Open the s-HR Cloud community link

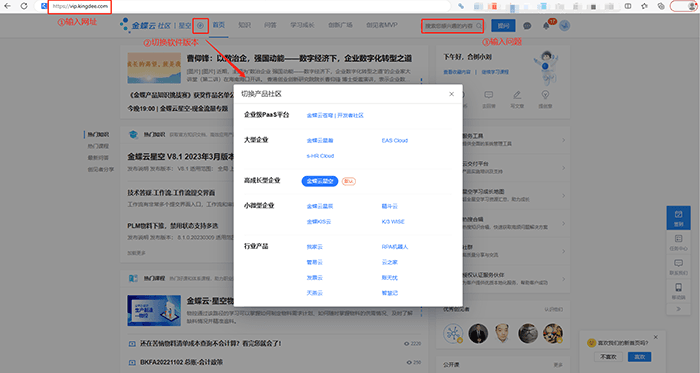pyautogui.click(x=320, y=156)
